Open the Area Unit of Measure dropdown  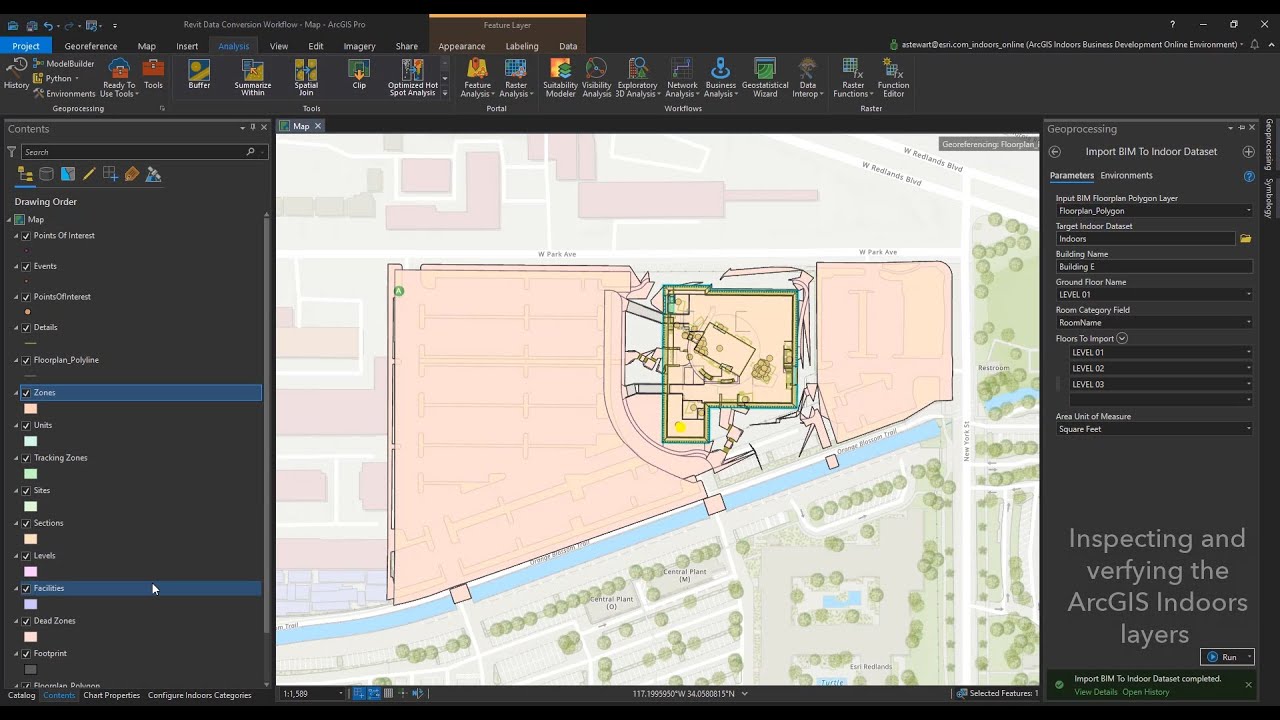(x=1248, y=429)
